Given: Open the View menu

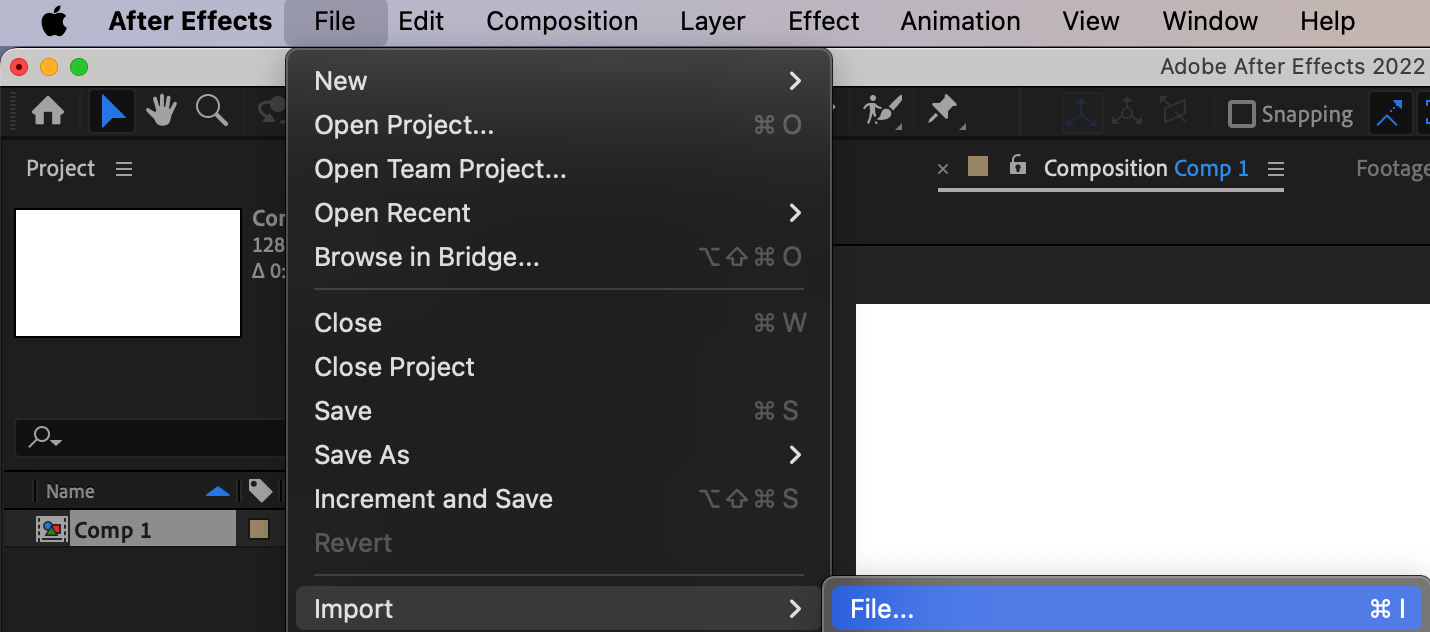Looking at the screenshot, I should pyautogui.click(x=1091, y=21).
